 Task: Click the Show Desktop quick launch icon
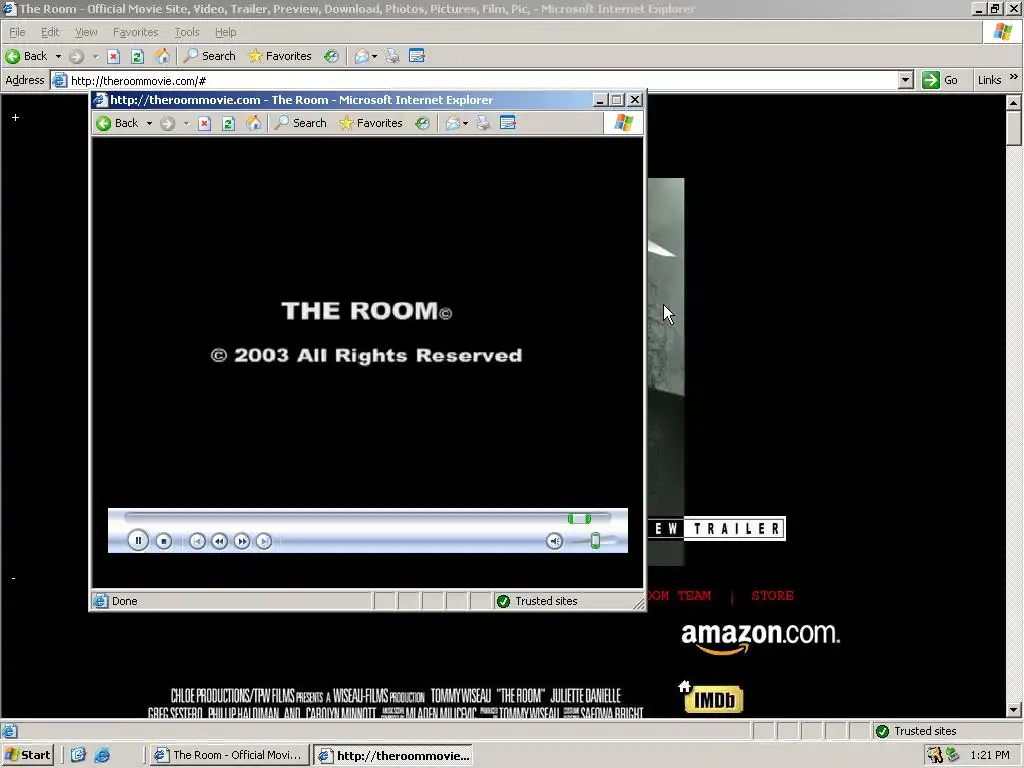[x=78, y=755]
